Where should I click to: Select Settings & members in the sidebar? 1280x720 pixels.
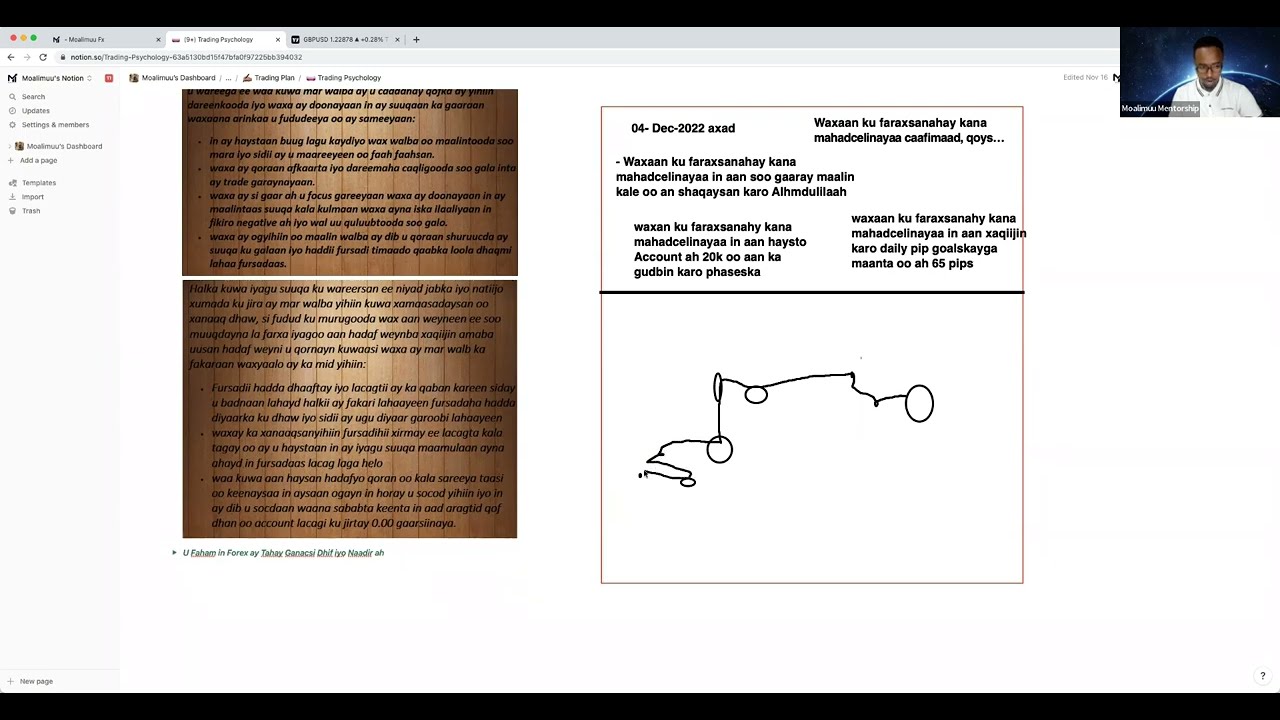click(x=55, y=125)
